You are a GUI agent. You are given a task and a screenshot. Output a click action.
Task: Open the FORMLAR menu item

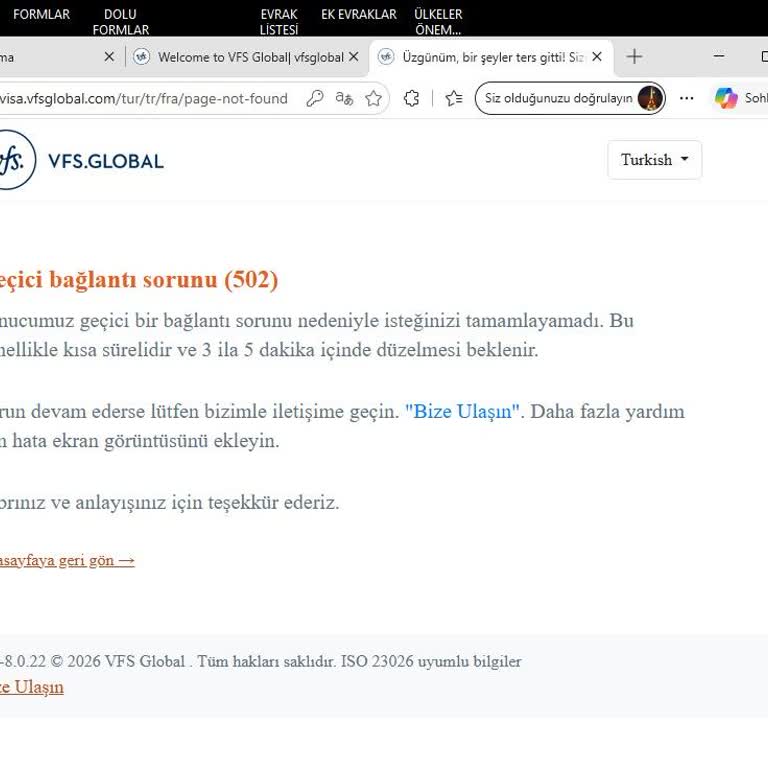(x=42, y=14)
